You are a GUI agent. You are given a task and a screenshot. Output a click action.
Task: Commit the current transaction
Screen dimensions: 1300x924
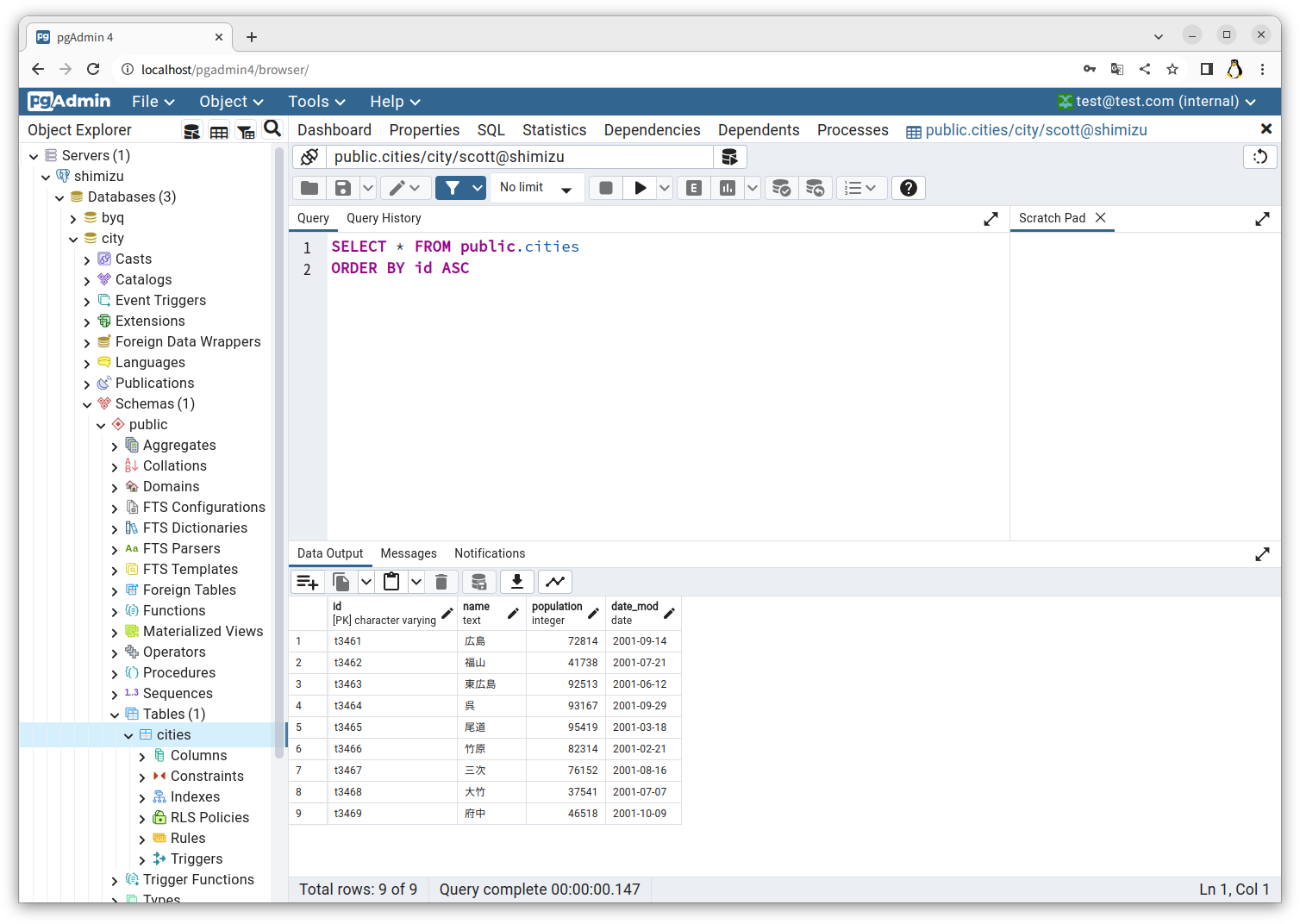(781, 187)
